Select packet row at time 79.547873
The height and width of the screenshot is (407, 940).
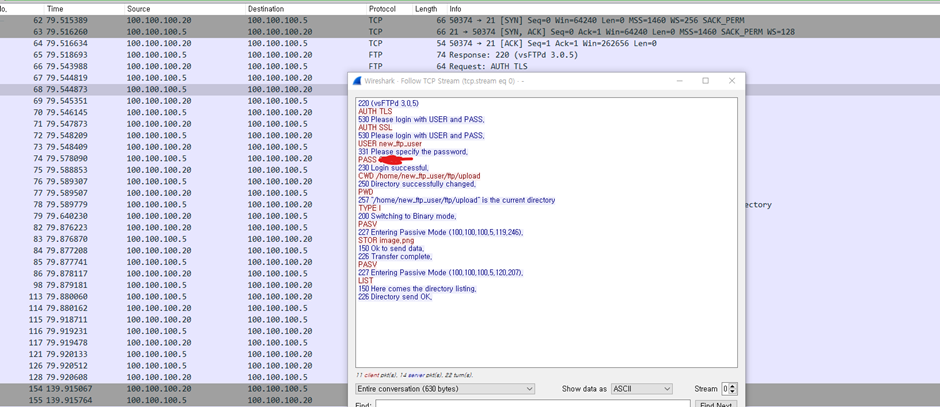(x=174, y=124)
